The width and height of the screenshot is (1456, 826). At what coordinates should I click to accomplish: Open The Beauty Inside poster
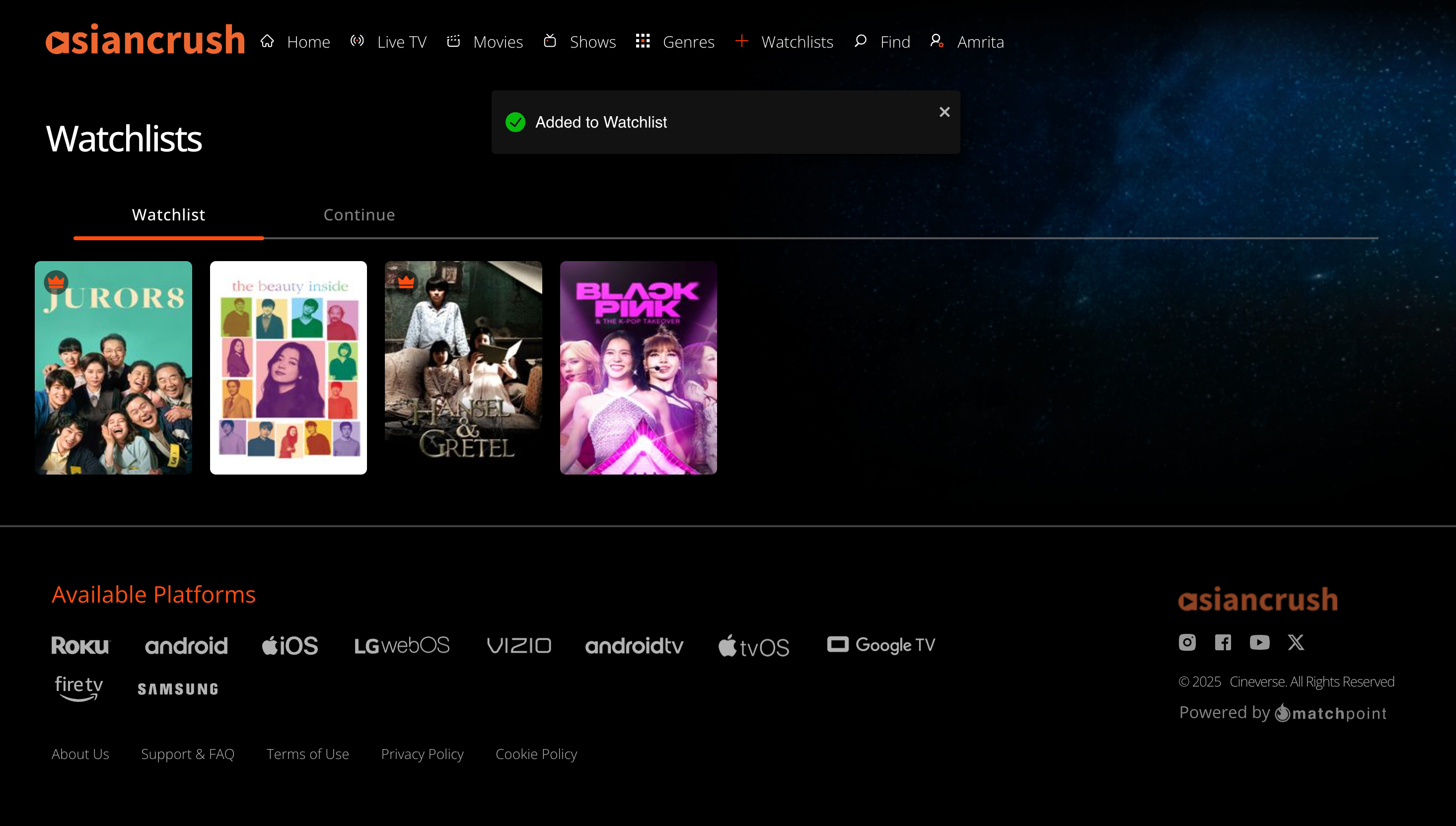(x=288, y=368)
